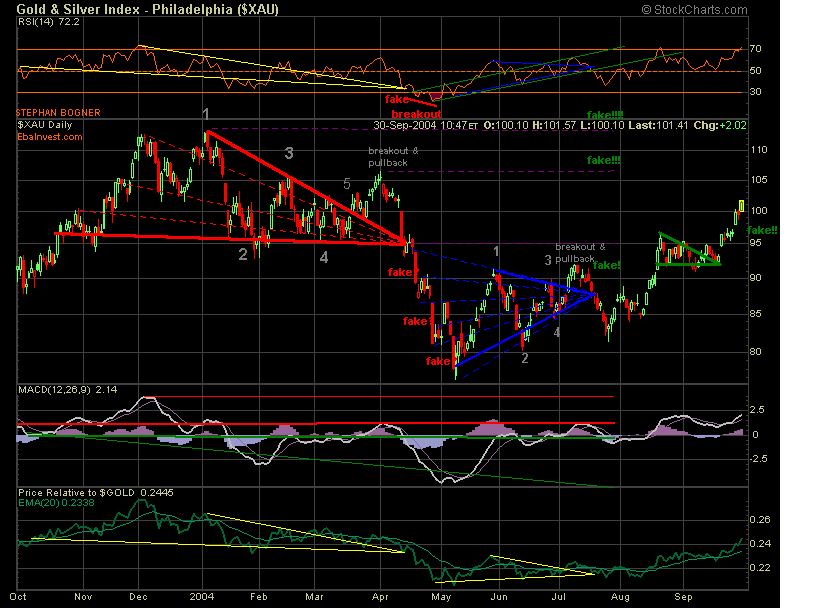Select the May label on the time axis
This screenshot has height=608, width=830.
[x=439, y=594]
